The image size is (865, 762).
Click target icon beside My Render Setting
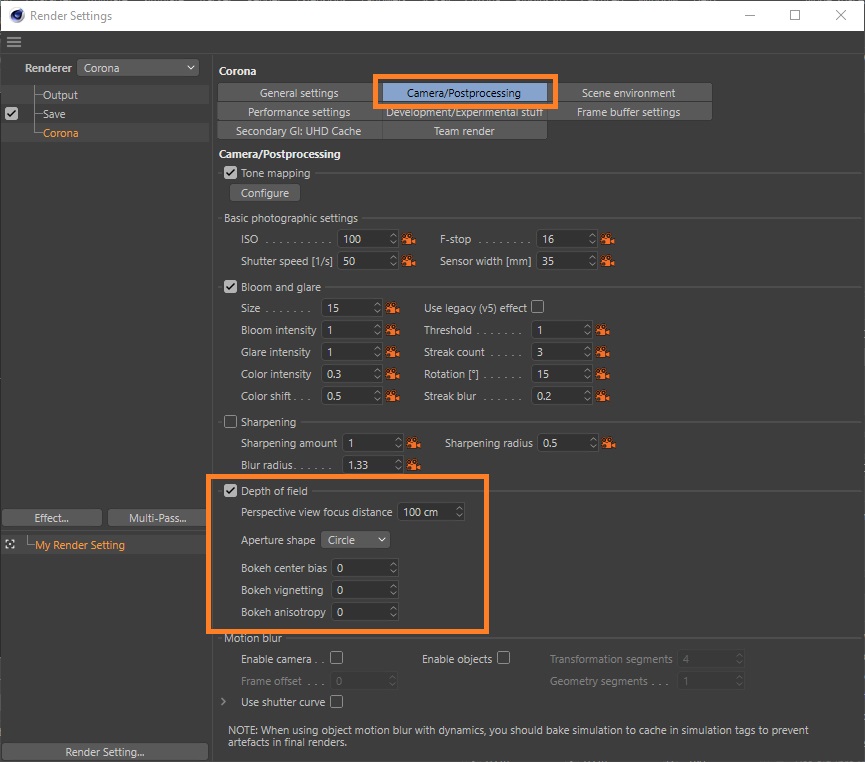coord(10,545)
